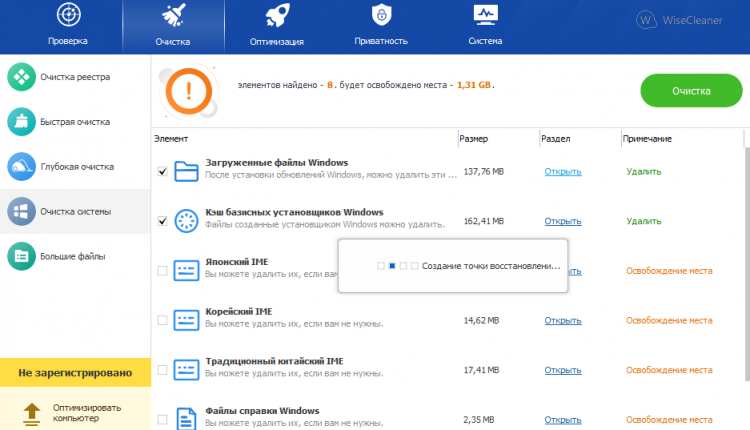The width and height of the screenshot is (750, 430).
Task: Click the Традиционный китайский IME keyboard icon
Action: (x=186, y=370)
